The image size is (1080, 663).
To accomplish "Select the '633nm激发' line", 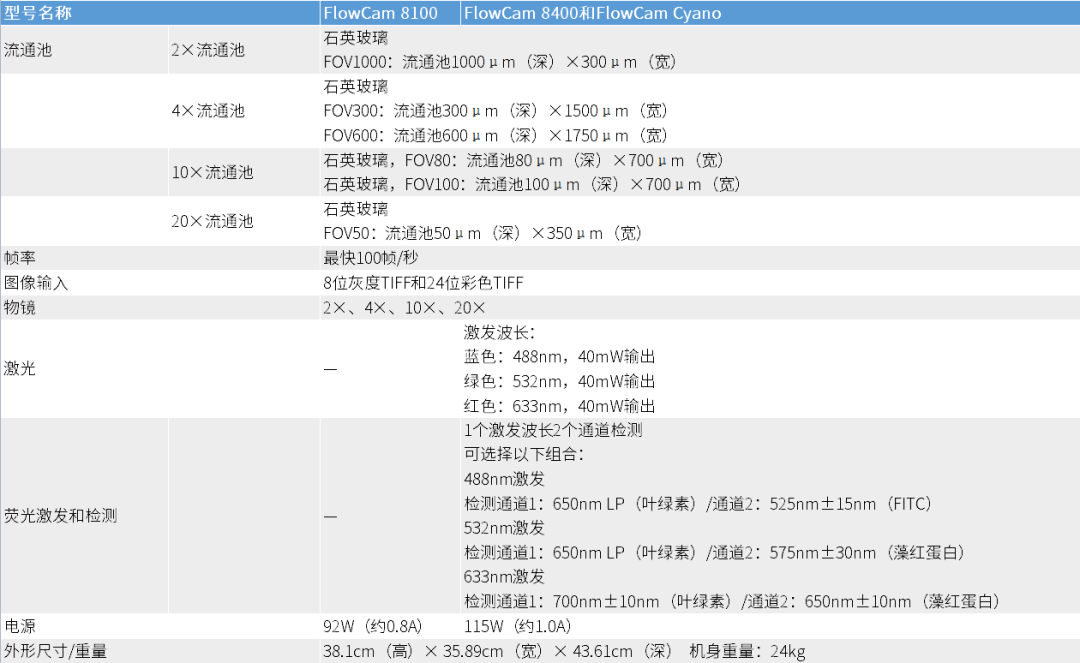I will [x=504, y=577].
